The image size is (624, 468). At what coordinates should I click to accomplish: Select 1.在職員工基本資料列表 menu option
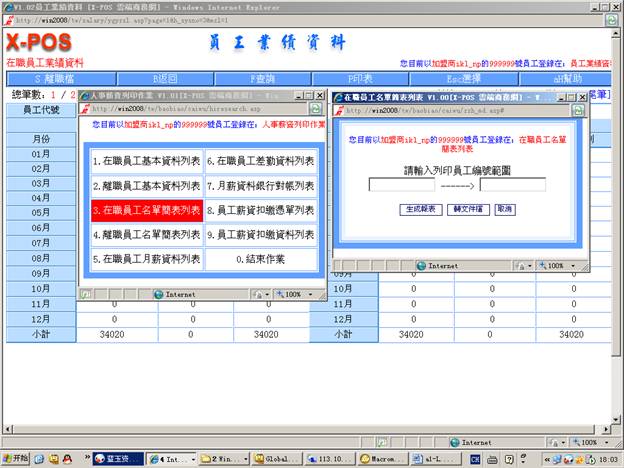click(147, 160)
